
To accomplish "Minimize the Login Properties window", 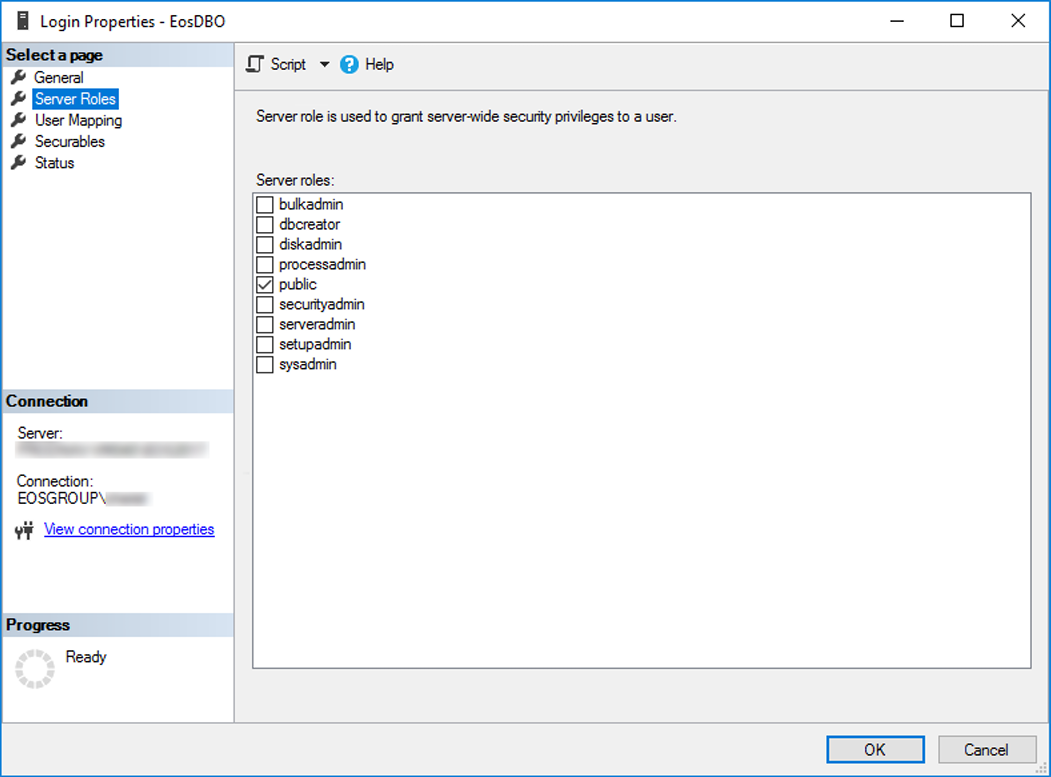I will point(897,21).
